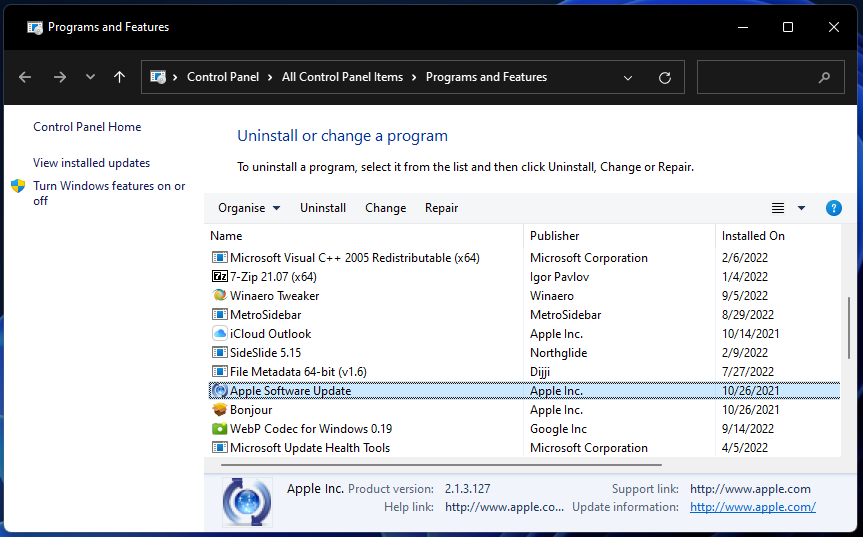Image resolution: width=863 pixels, height=537 pixels.
Task: Click the 9/5/2022 install date
Action: (745, 295)
